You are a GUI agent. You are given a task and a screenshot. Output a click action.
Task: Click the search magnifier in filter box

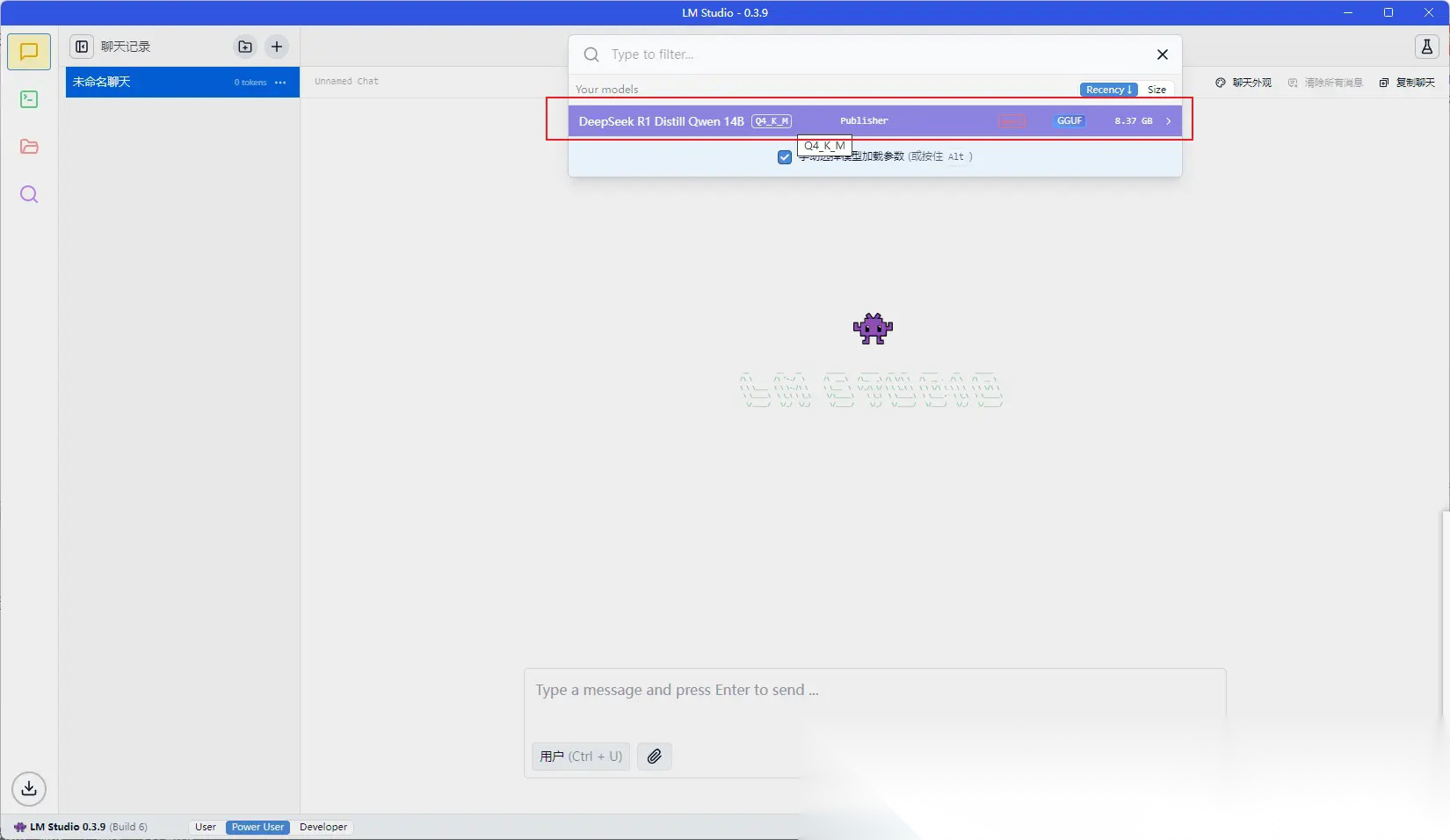tap(591, 54)
